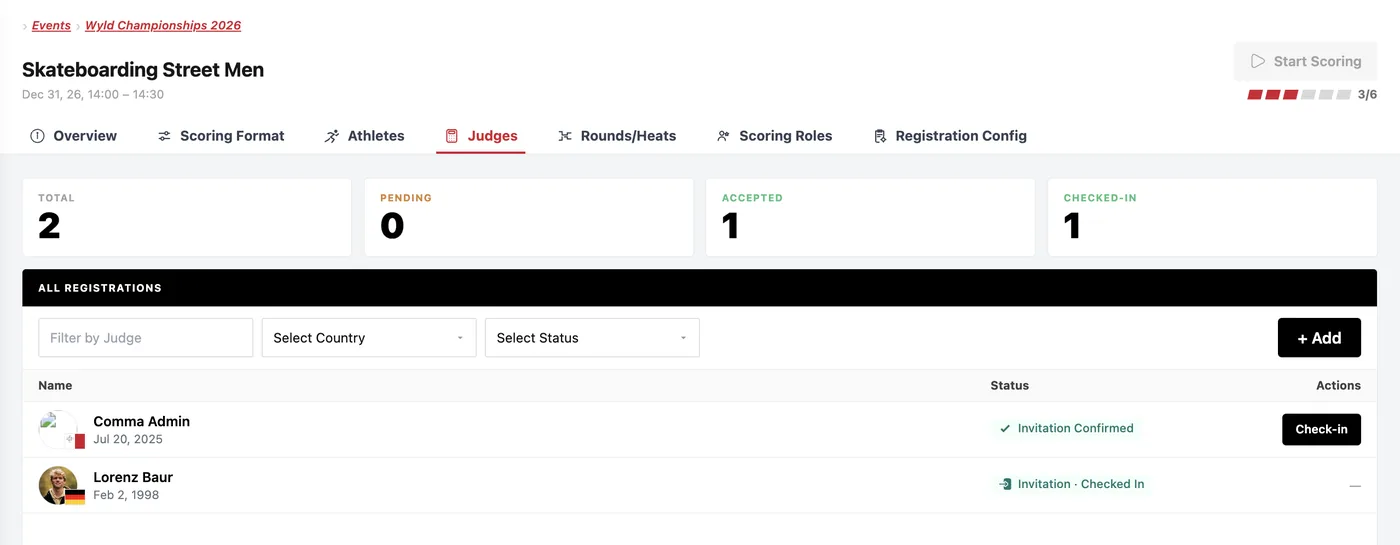Click the Rounds/Heats bracket icon
This screenshot has width=1400, height=545.
(565, 136)
